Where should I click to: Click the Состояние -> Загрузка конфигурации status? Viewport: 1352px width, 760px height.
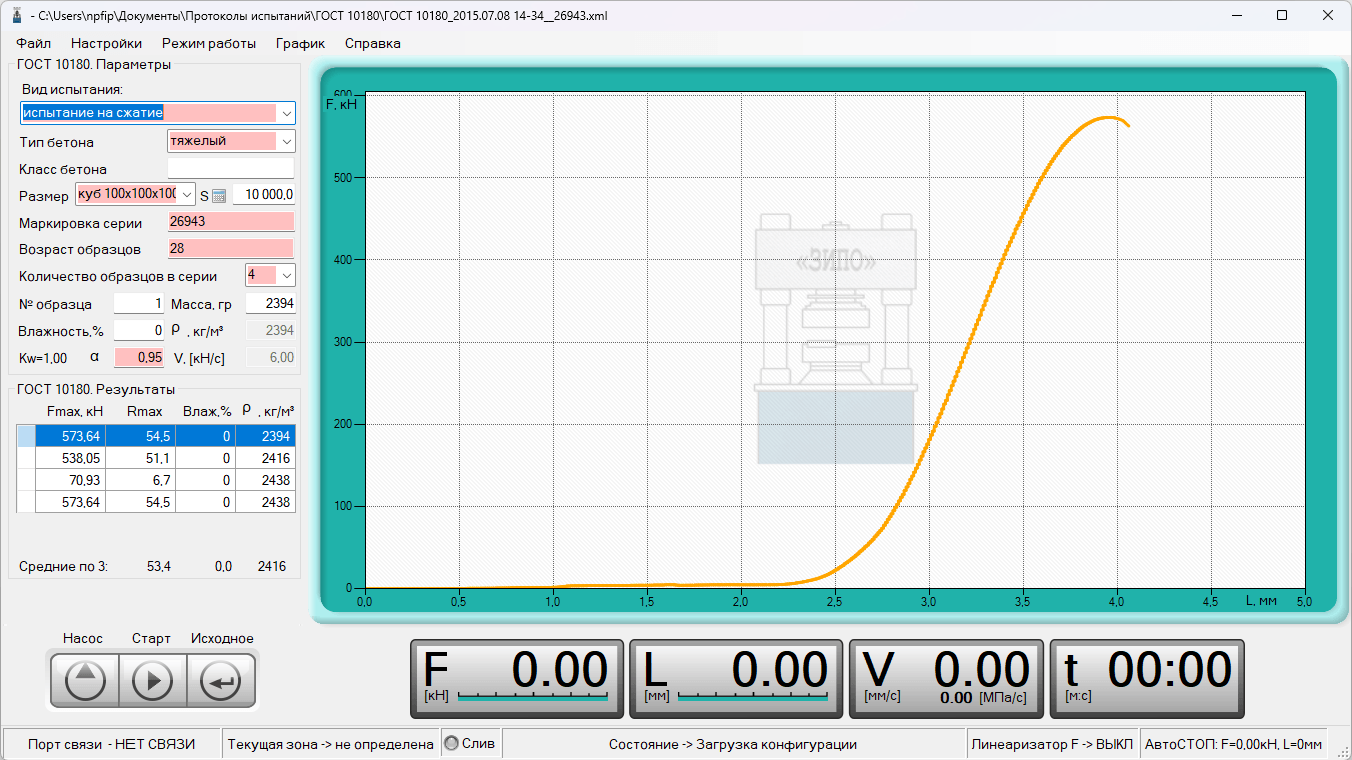click(733, 744)
